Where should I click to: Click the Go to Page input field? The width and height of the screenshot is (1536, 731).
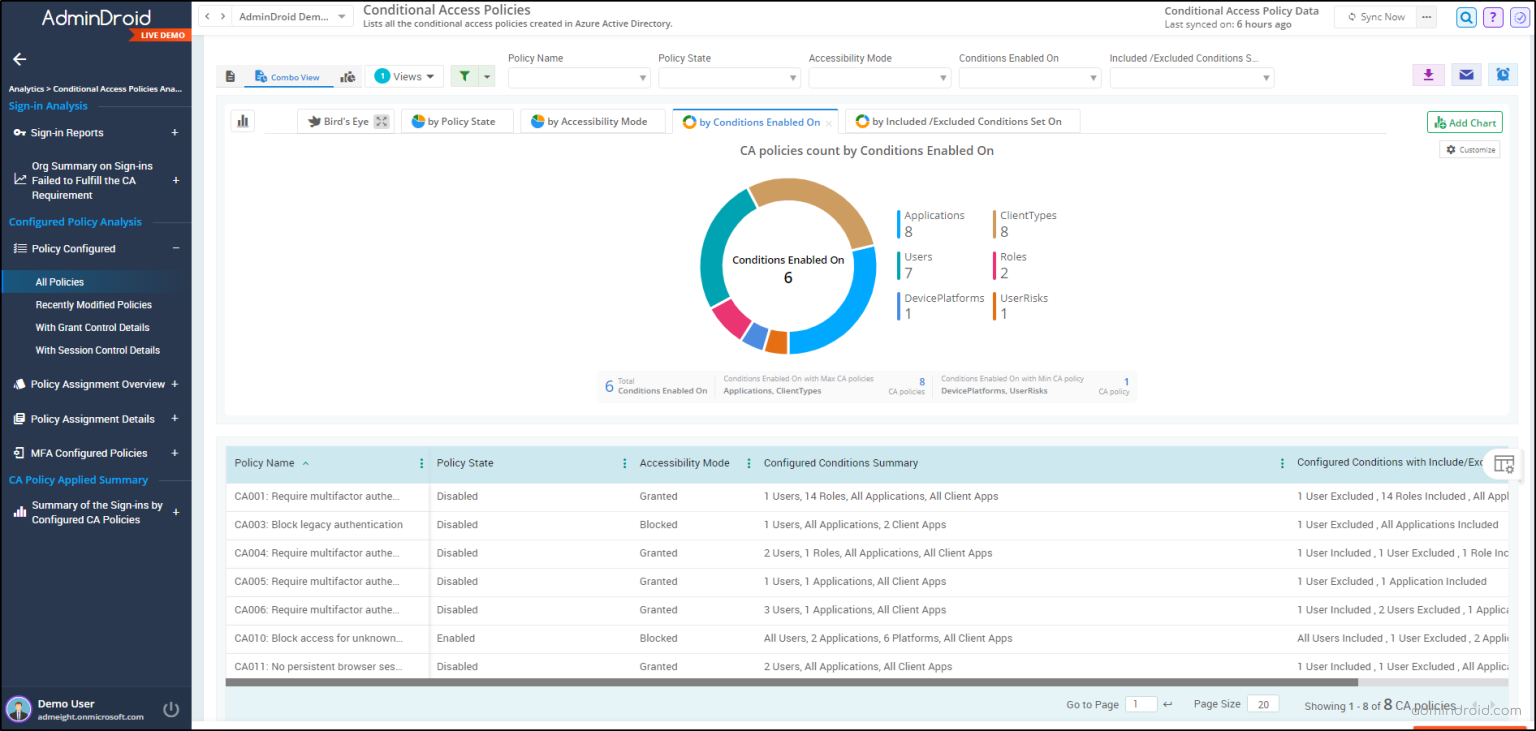tap(1140, 704)
